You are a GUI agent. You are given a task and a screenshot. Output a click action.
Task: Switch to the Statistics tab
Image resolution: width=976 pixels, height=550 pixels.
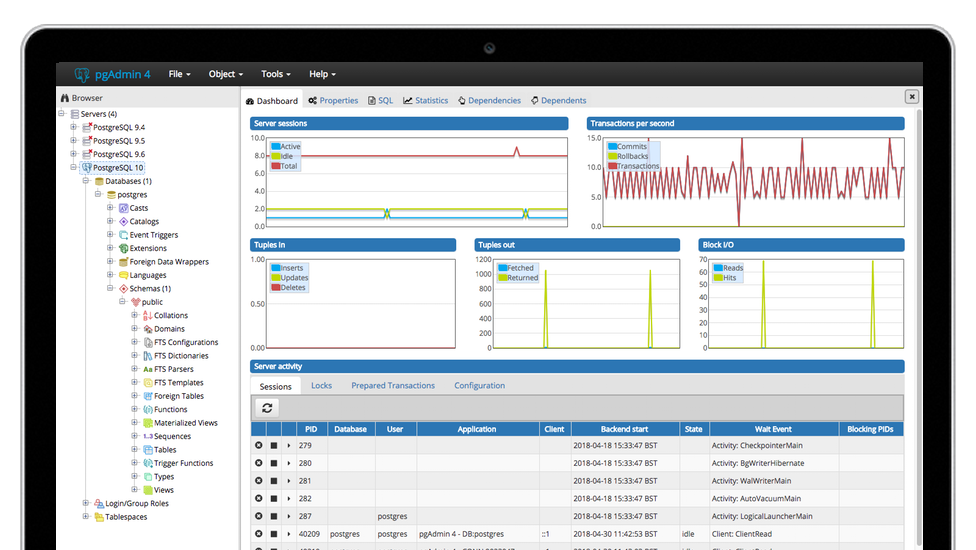[426, 100]
